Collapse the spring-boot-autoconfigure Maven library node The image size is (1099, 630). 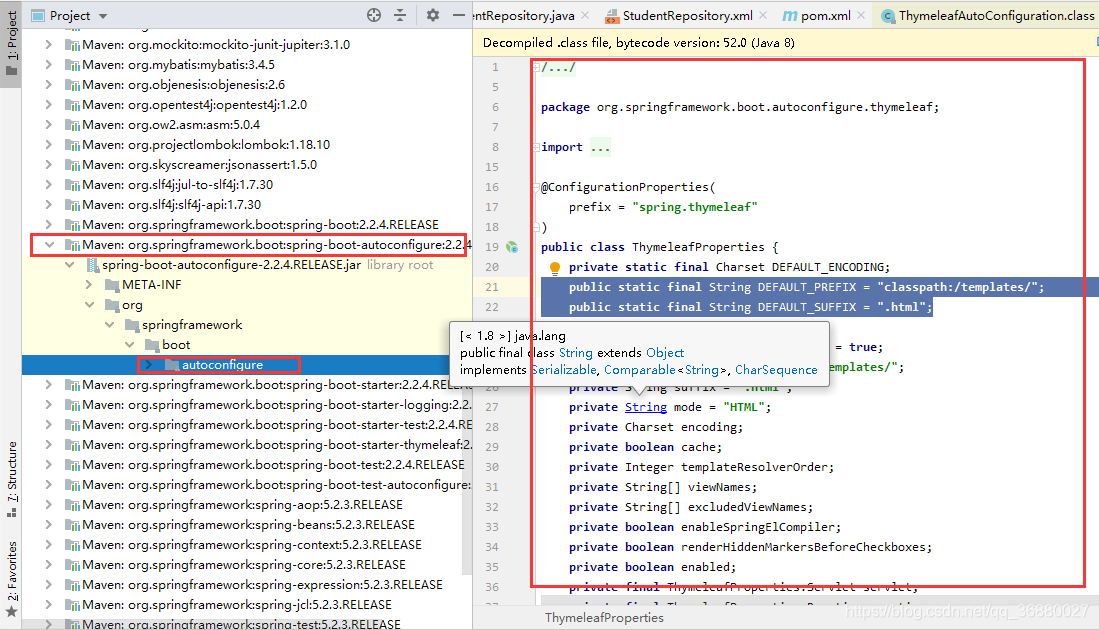click(x=49, y=245)
